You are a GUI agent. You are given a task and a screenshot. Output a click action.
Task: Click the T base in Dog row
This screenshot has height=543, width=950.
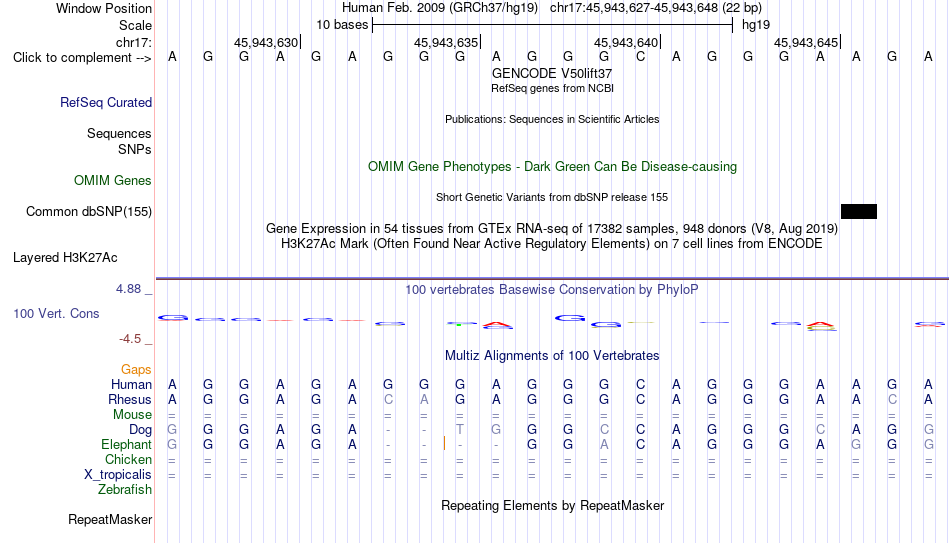460,430
